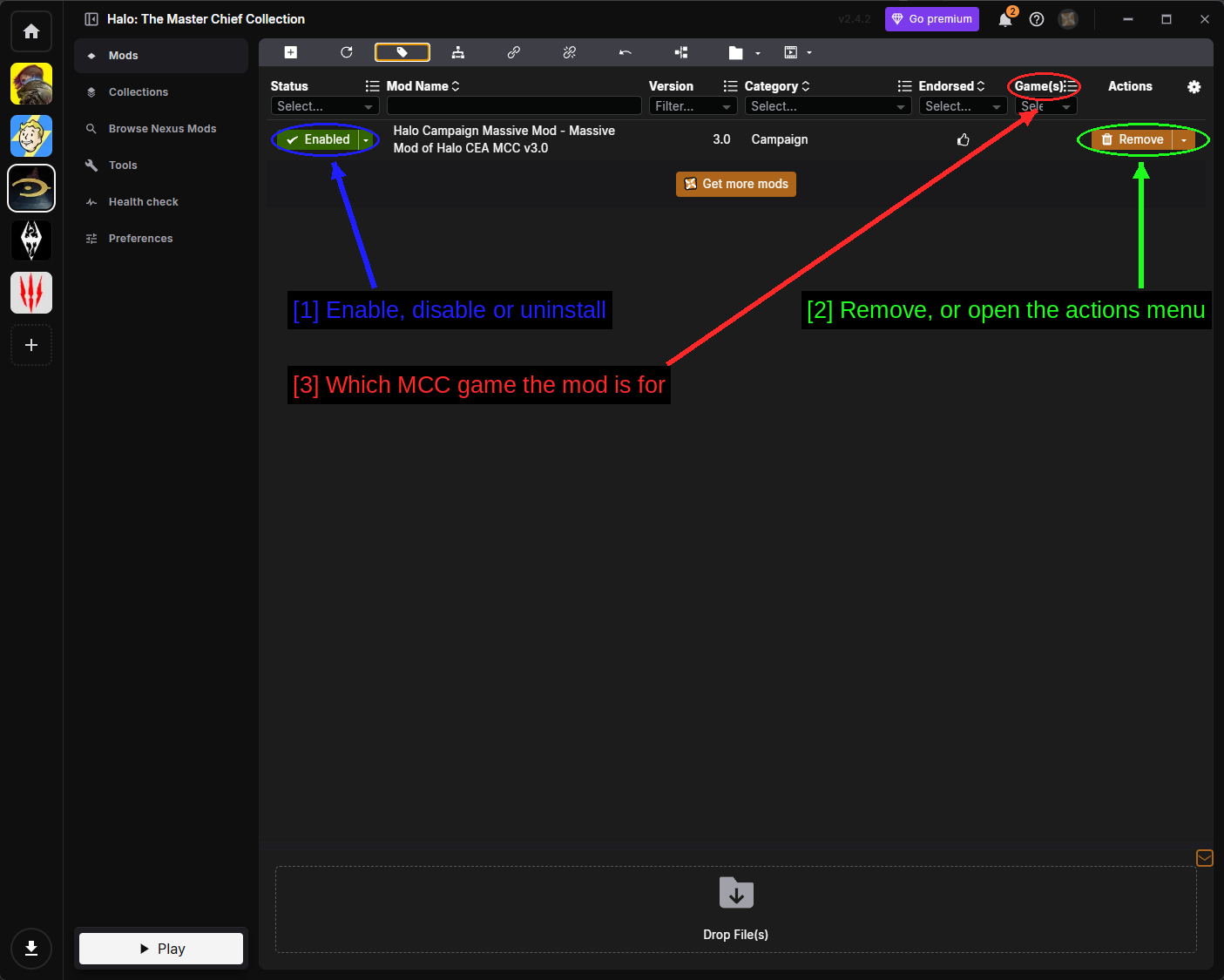Click the broken link purge icon
This screenshot has width=1224, height=980.
tap(570, 52)
